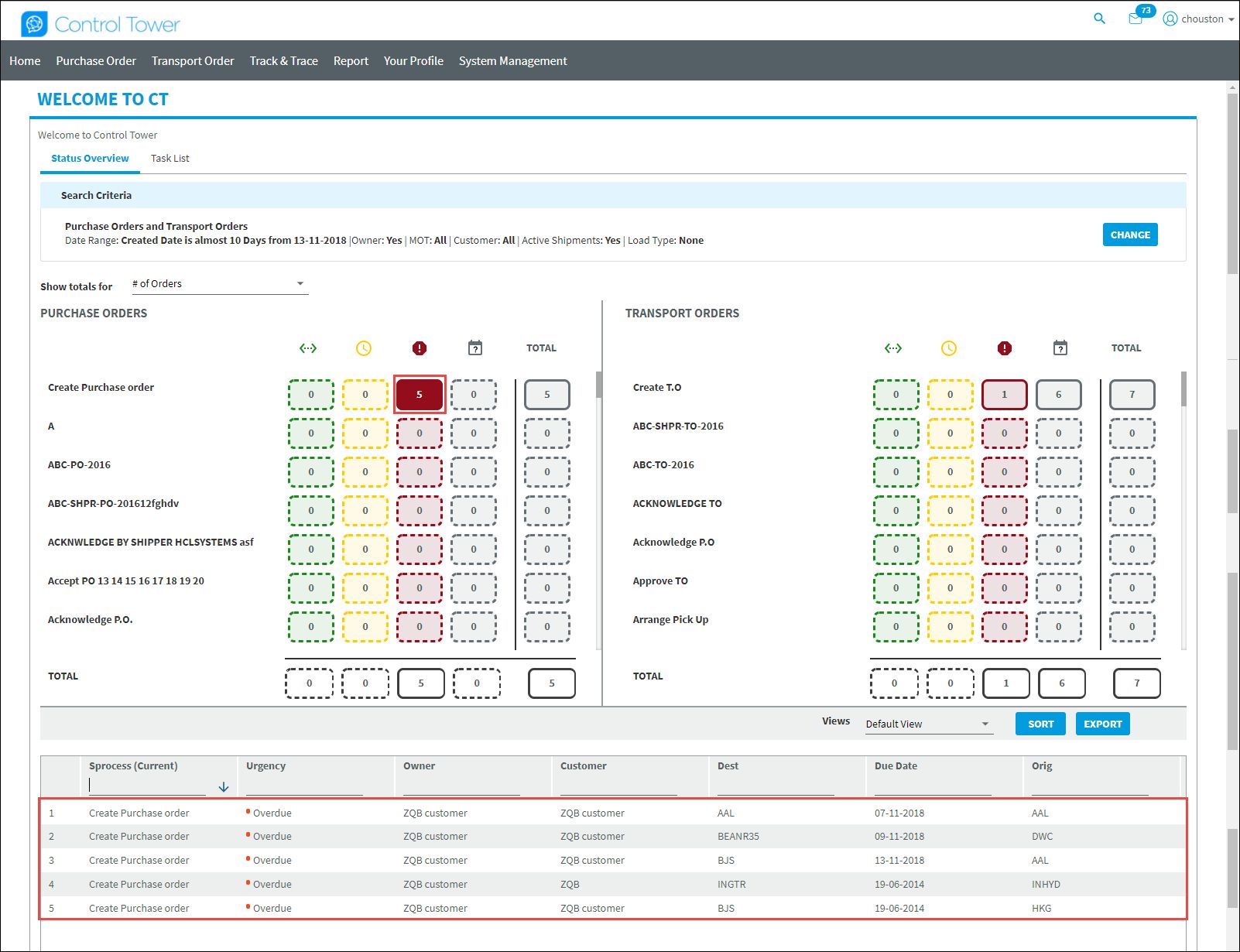Select the red 1 cell for Create T.O

(x=1005, y=395)
